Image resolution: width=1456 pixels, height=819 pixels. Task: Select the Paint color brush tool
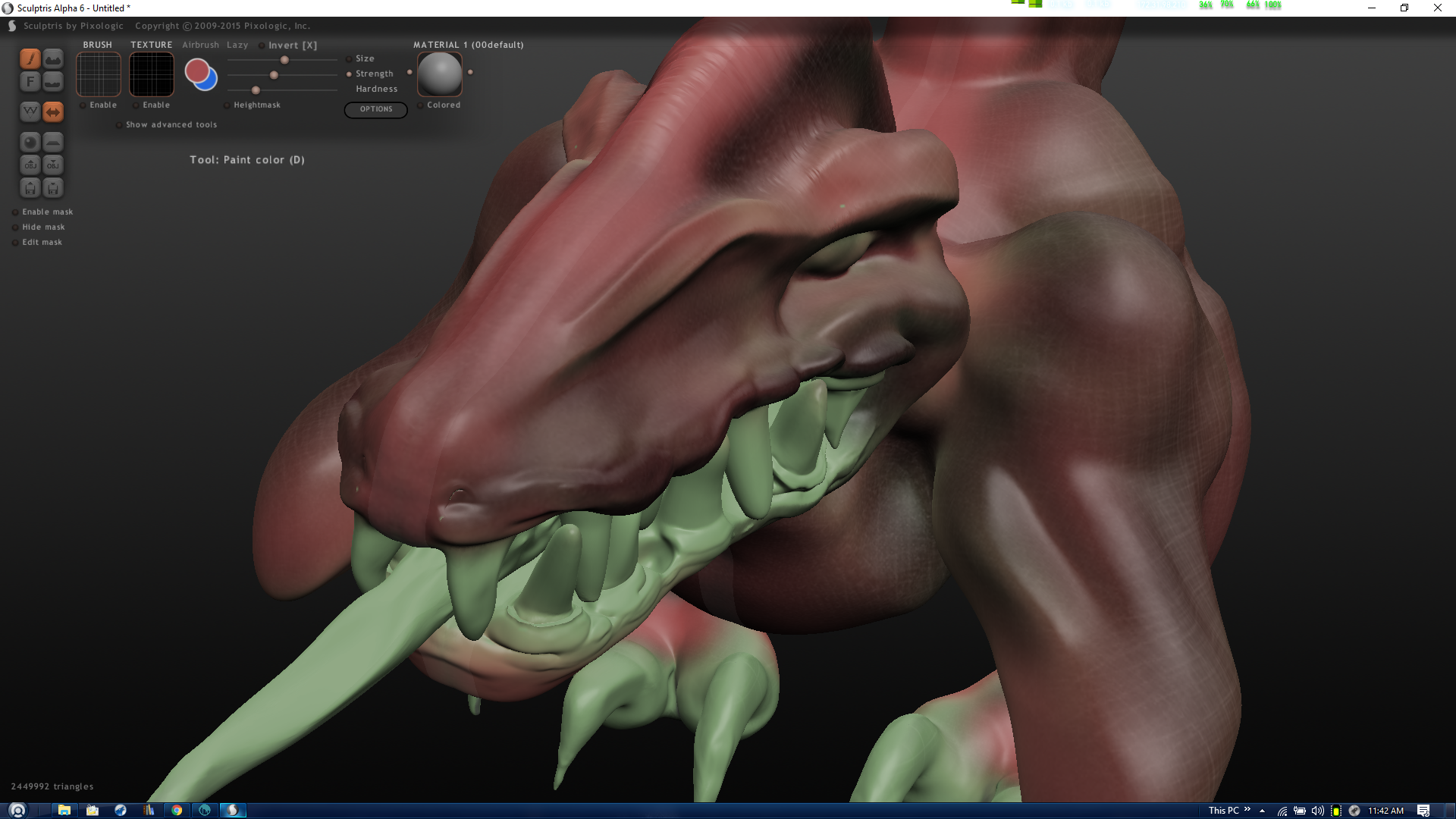pyautogui.click(x=30, y=58)
